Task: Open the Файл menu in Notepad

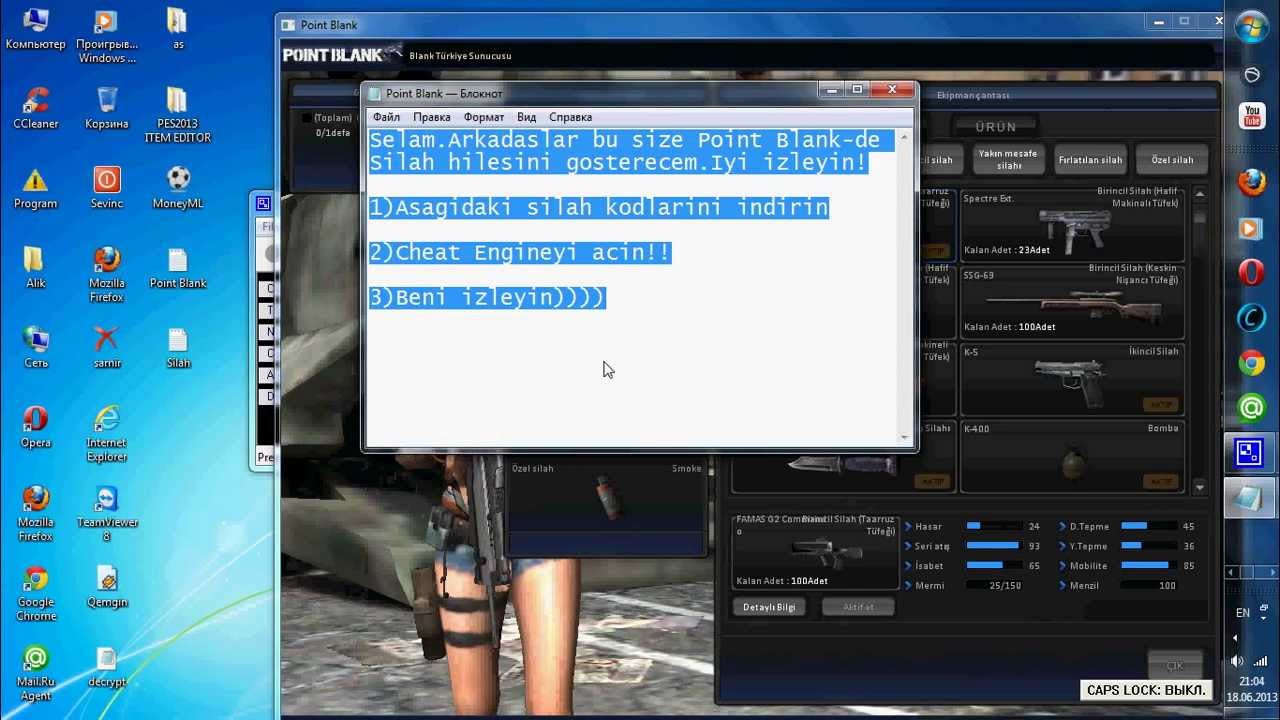Action: [386, 117]
